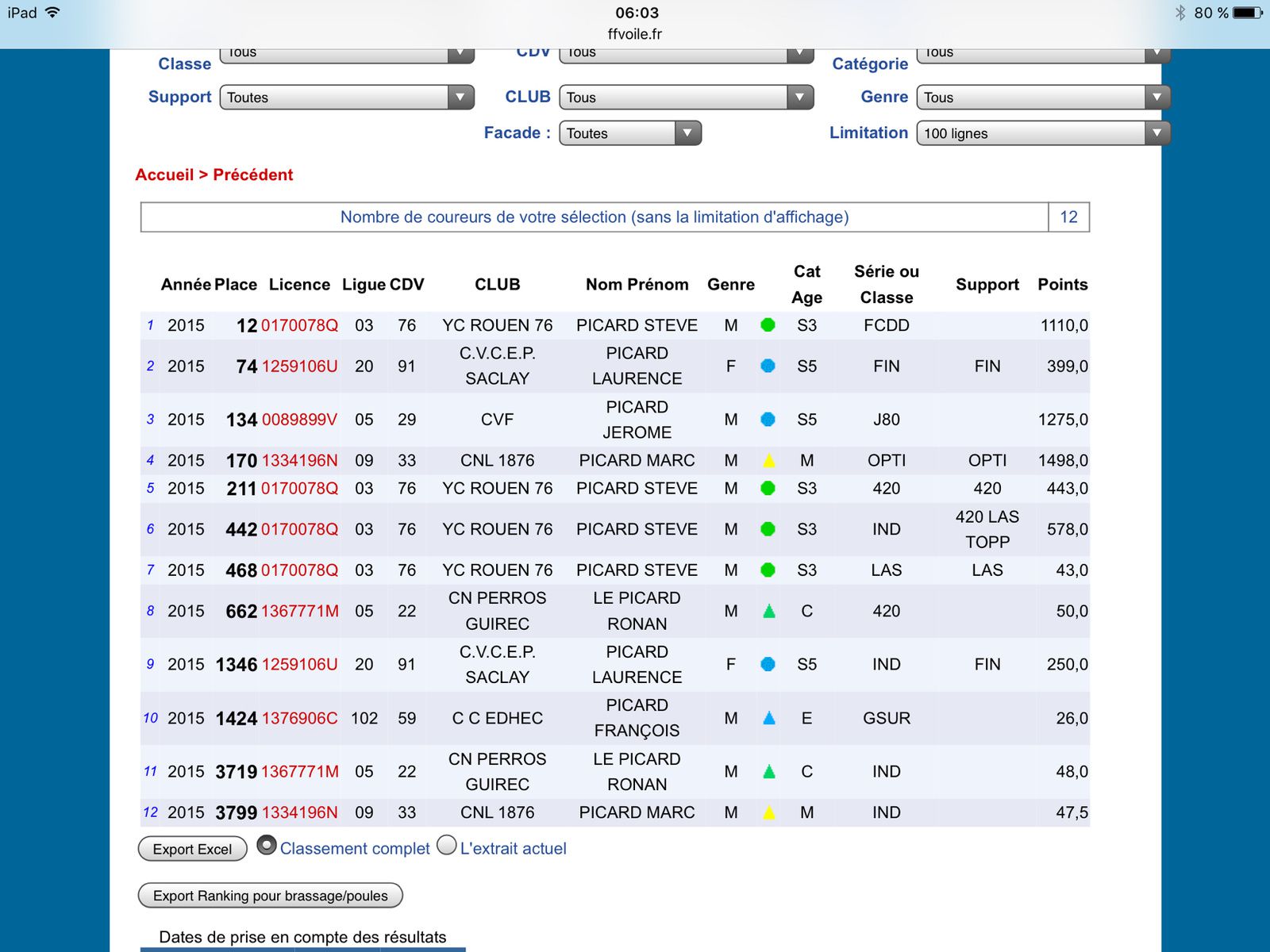Open the Limitation dropdown showing 100 lignes
The width and height of the screenshot is (1270, 952).
click(x=1044, y=133)
